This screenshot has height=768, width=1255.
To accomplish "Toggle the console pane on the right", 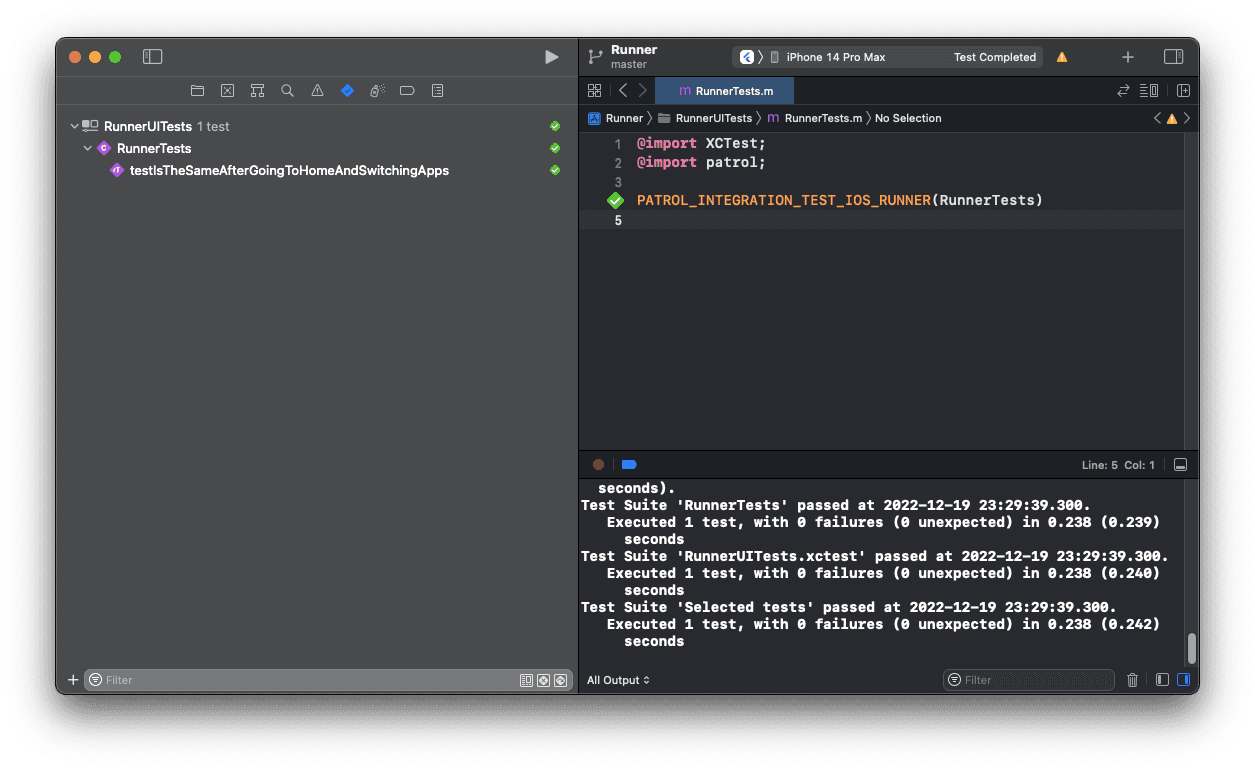I will 1184,680.
